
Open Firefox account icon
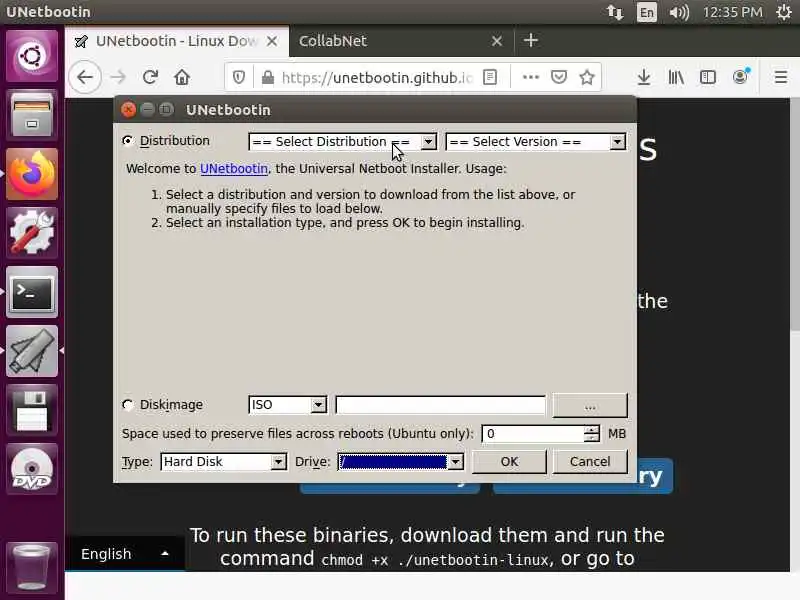pos(740,77)
